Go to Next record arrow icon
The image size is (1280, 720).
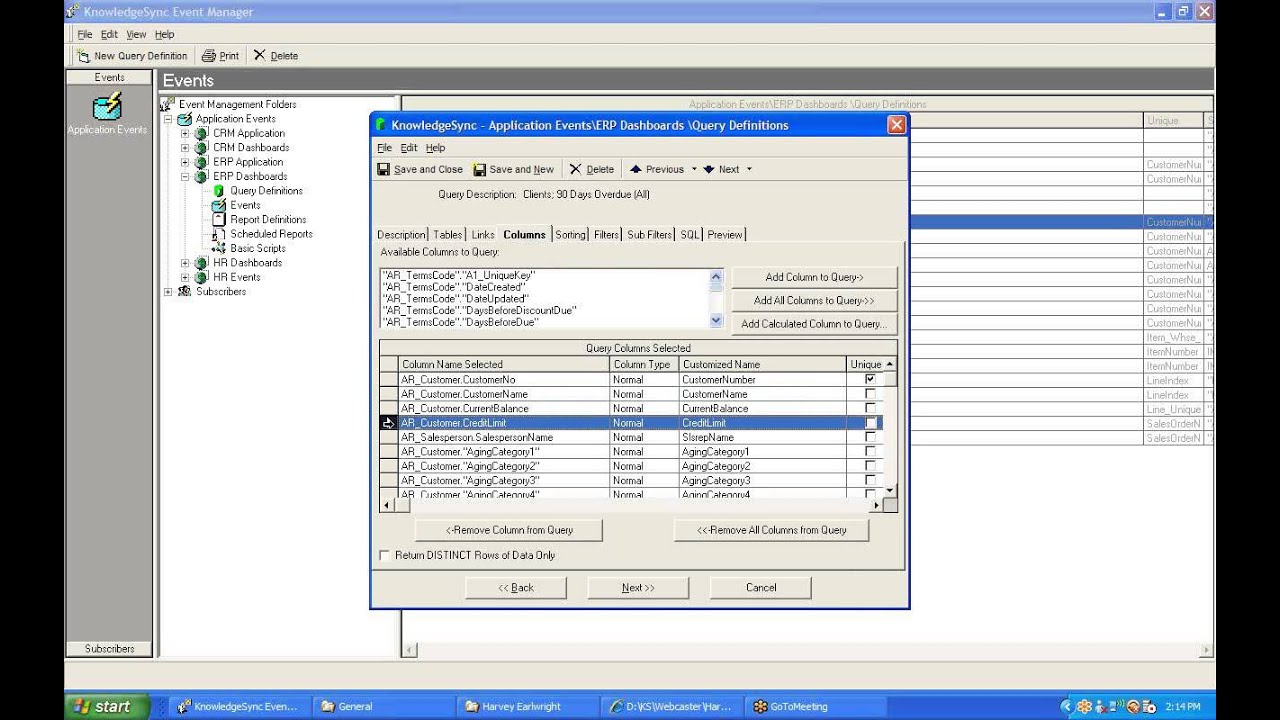coord(709,169)
